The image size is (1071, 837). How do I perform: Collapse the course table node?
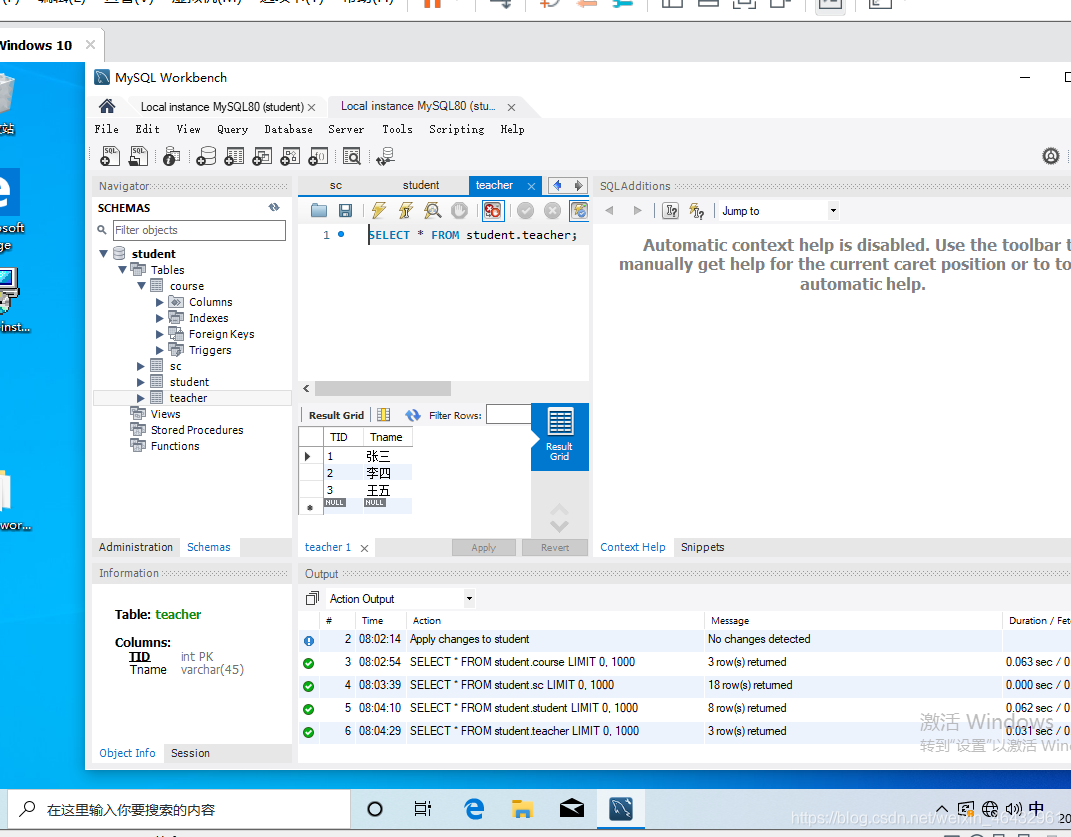pos(141,286)
